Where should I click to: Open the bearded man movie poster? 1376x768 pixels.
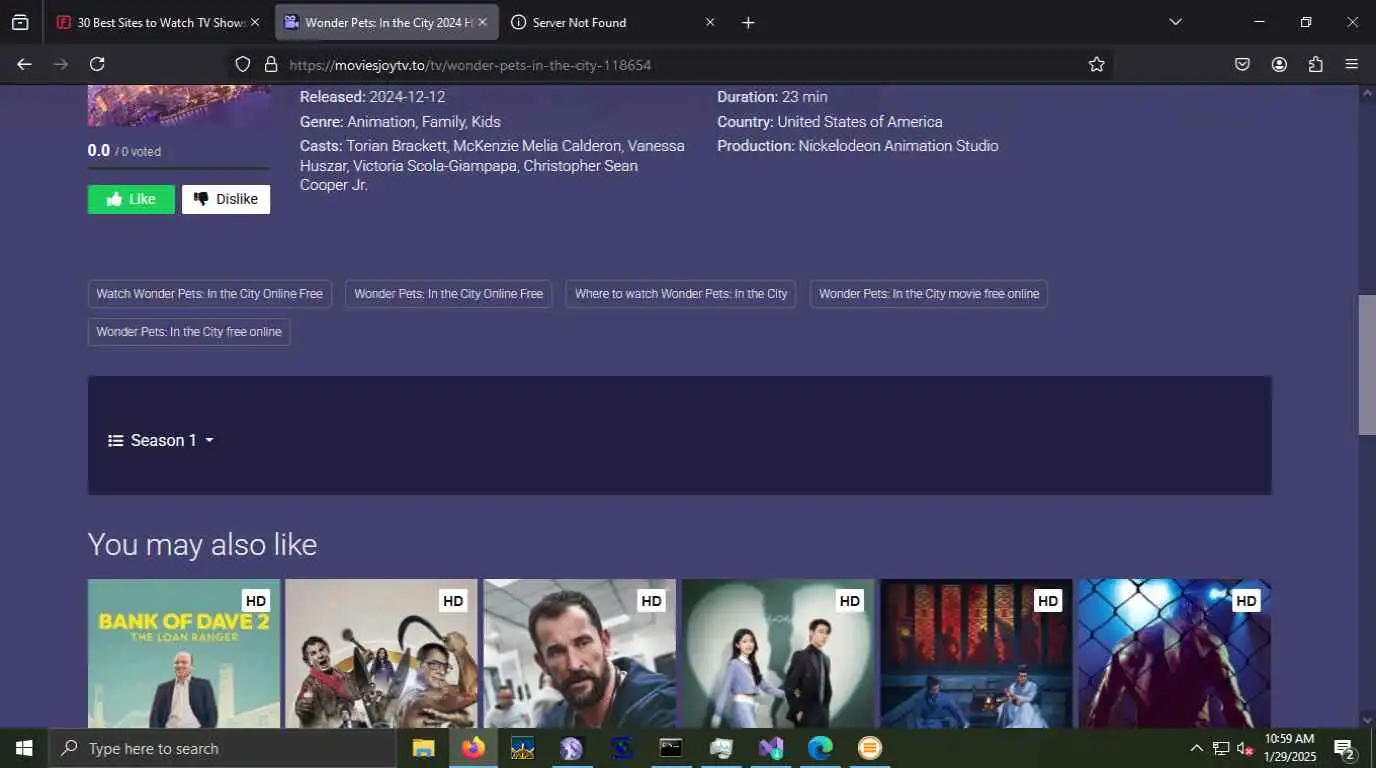click(580, 654)
